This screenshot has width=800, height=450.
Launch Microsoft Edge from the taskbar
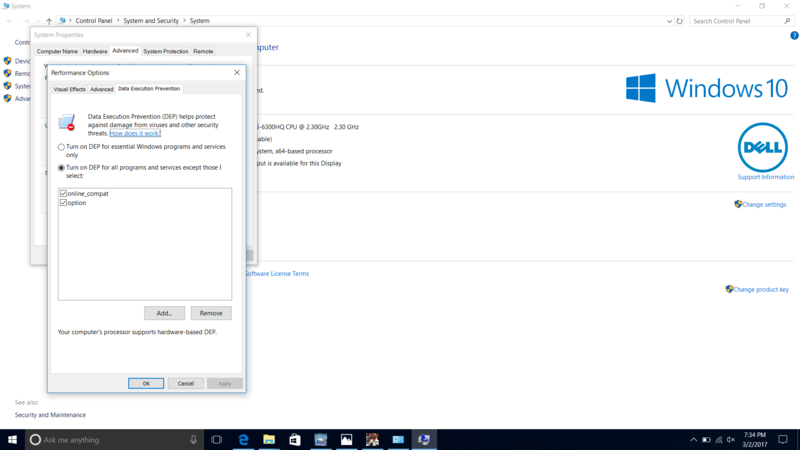(243, 440)
